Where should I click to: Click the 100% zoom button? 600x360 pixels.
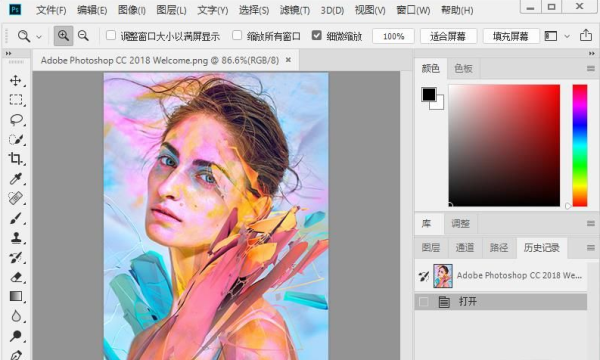coord(393,36)
